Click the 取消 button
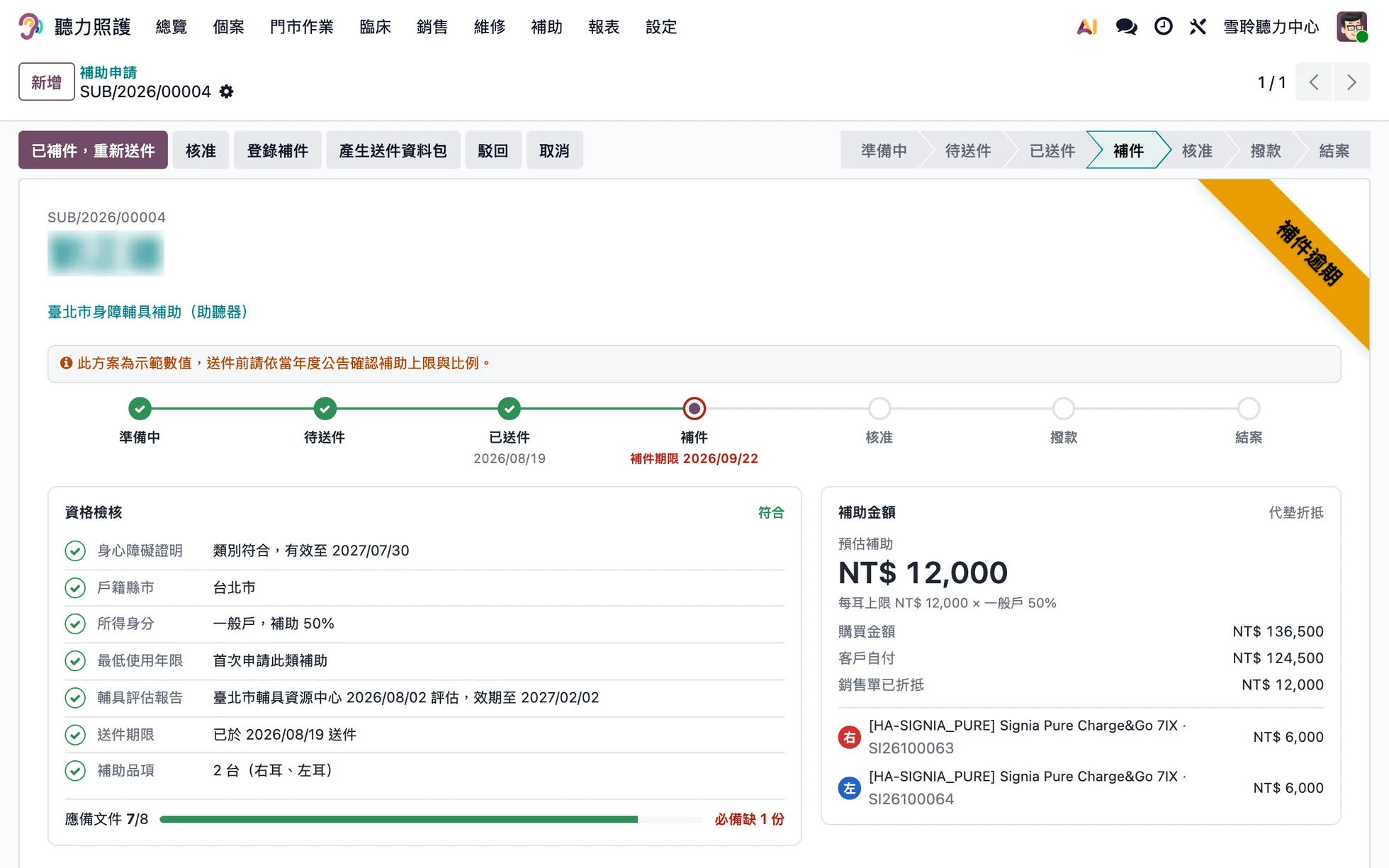This screenshot has width=1389, height=868. 554,150
